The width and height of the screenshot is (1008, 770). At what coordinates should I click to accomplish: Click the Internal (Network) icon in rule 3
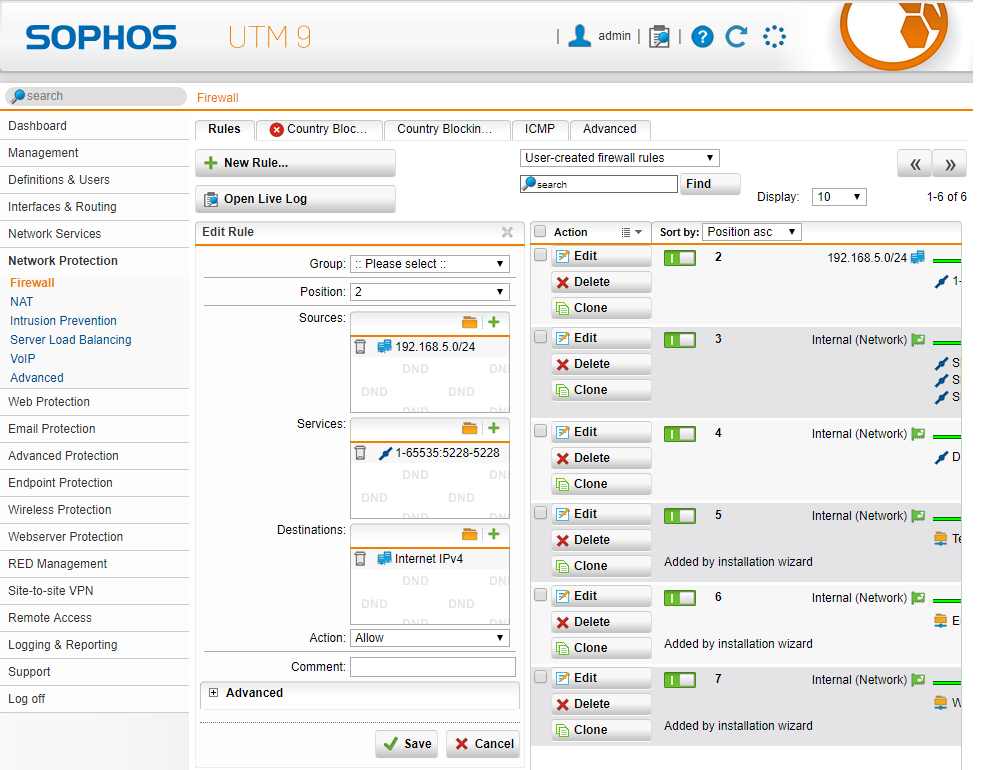point(919,339)
